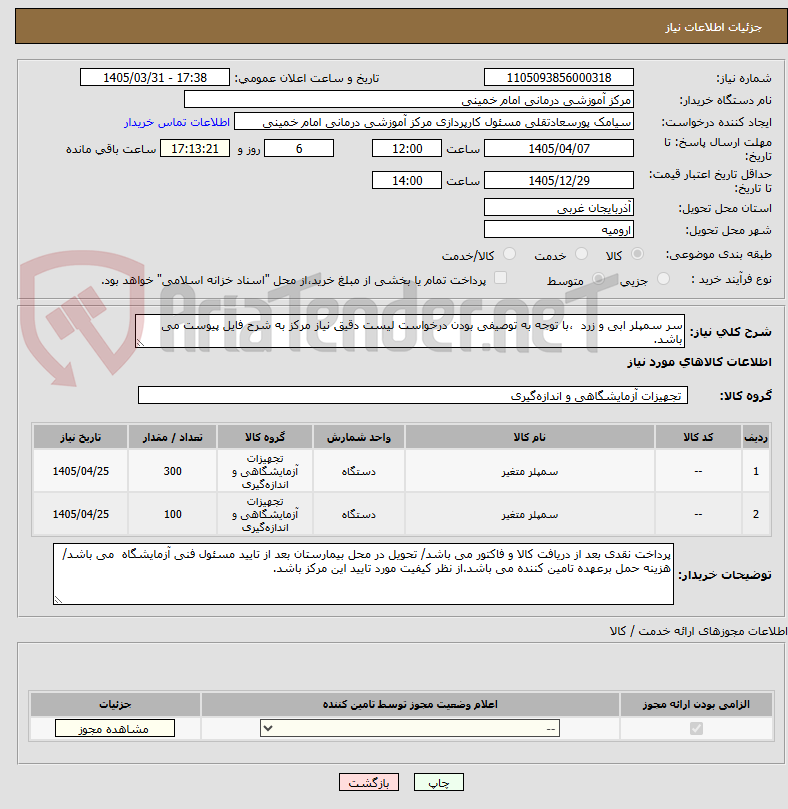
Task: Click the response deadline date 1405/04/07
Action: (559, 149)
